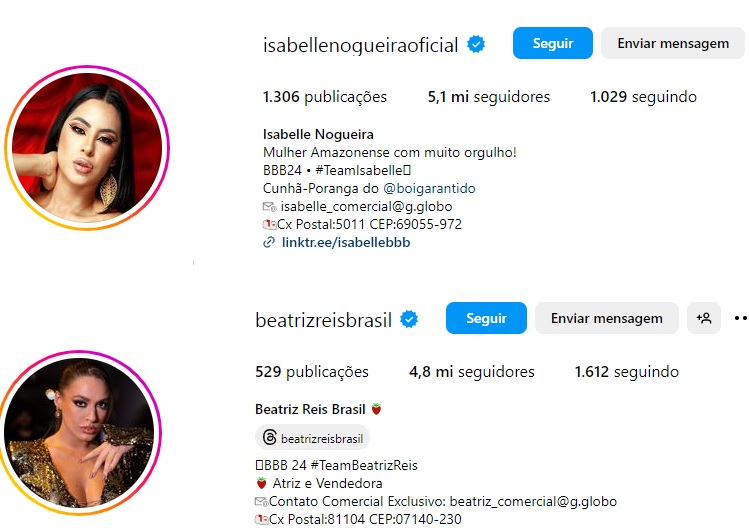Open Isabelle Nogueira's profile picture story
Viewport: 749px width, 530px height.
click(87, 148)
